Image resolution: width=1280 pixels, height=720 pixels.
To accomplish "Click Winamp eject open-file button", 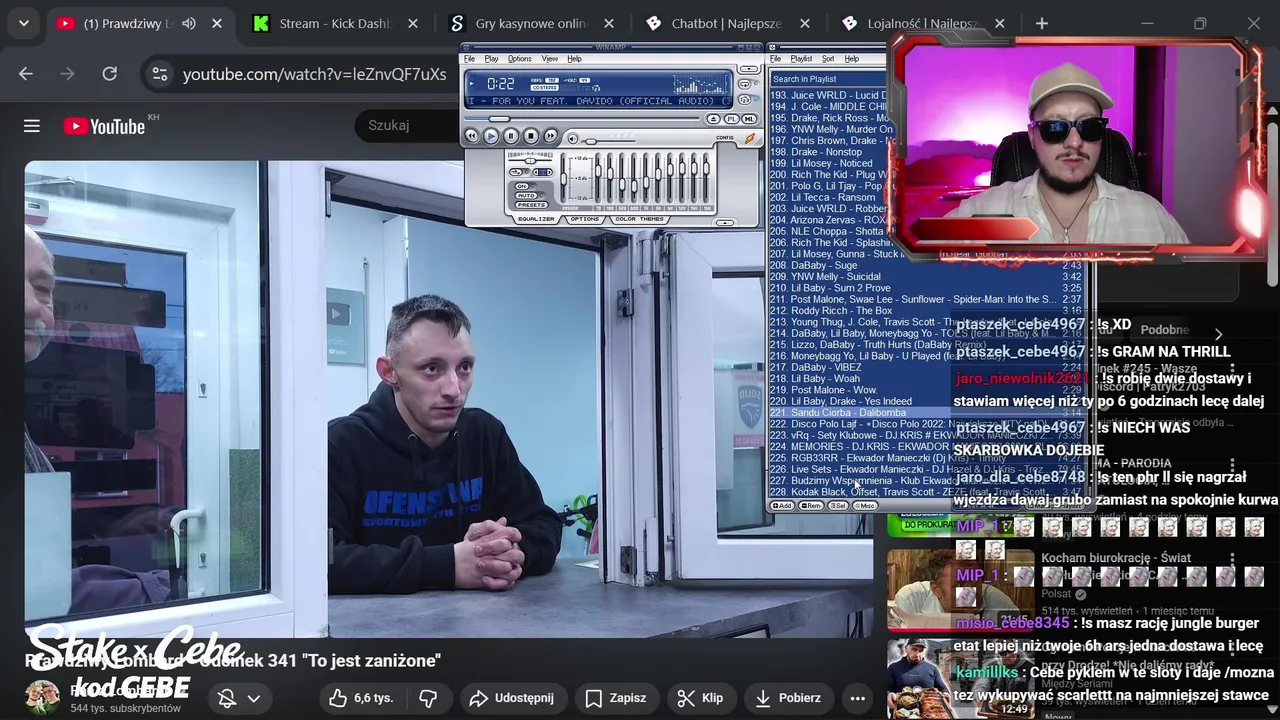I will click(714, 119).
